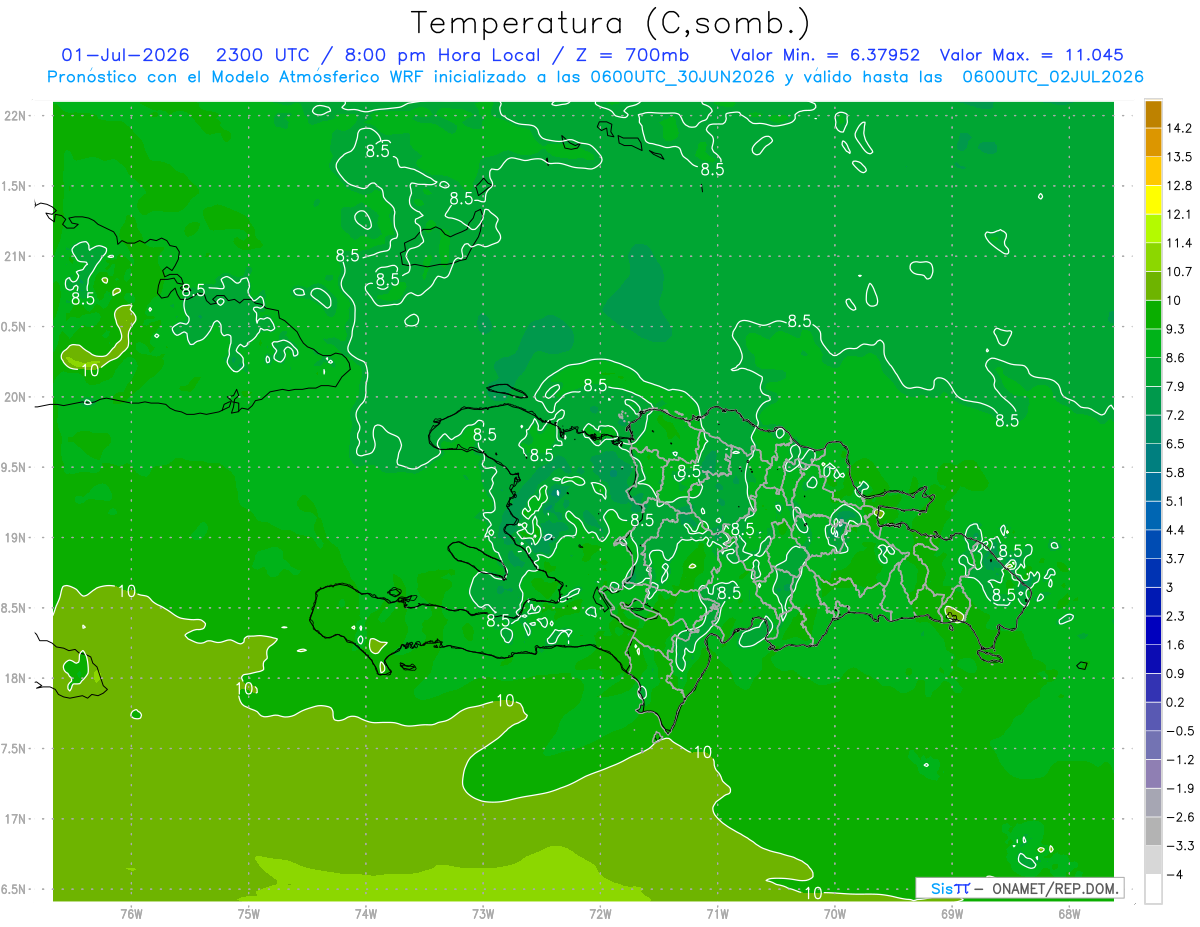Click the "4.4" value on the color scale
Viewport: 1200px width, 927px height.
1176,530
